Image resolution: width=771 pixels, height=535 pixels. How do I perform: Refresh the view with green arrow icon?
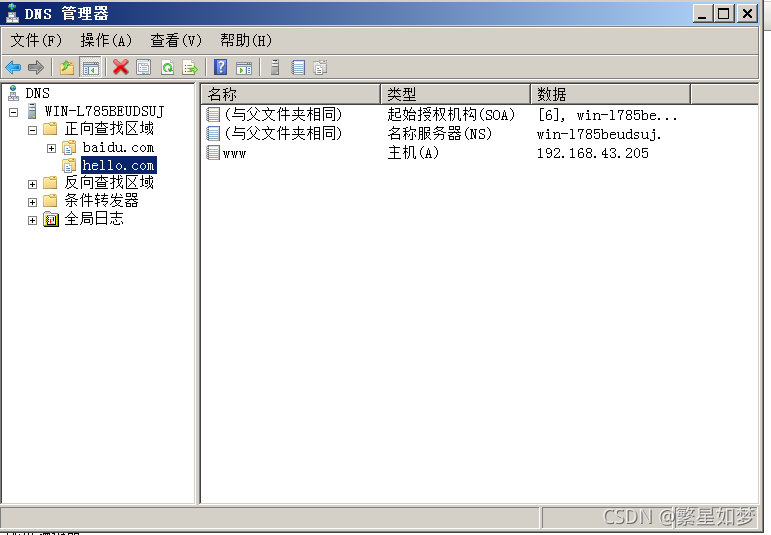tap(168, 67)
